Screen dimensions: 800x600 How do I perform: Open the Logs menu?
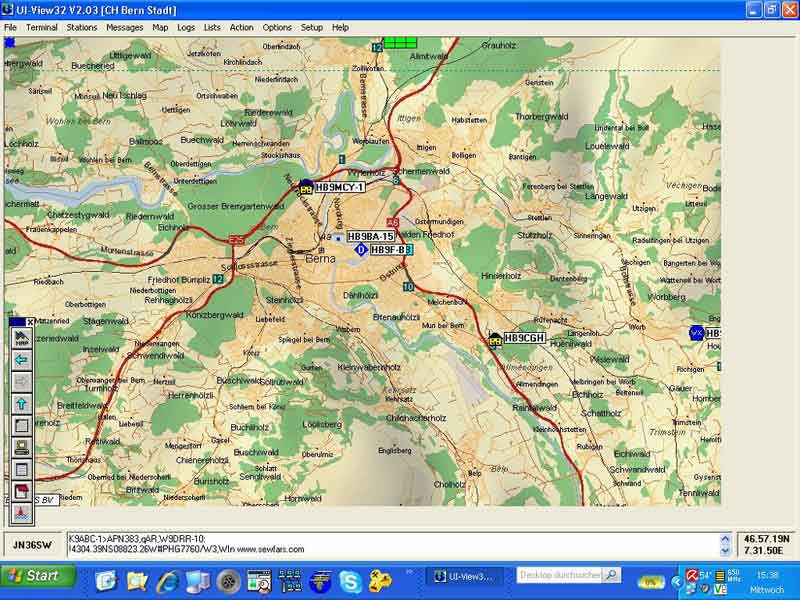(186, 28)
